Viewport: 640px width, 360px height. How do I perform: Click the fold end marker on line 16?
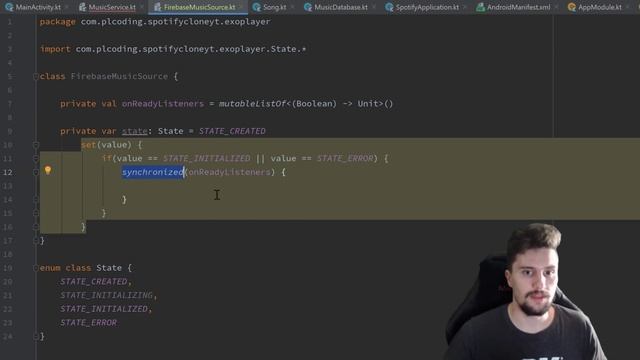tap(36, 227)
